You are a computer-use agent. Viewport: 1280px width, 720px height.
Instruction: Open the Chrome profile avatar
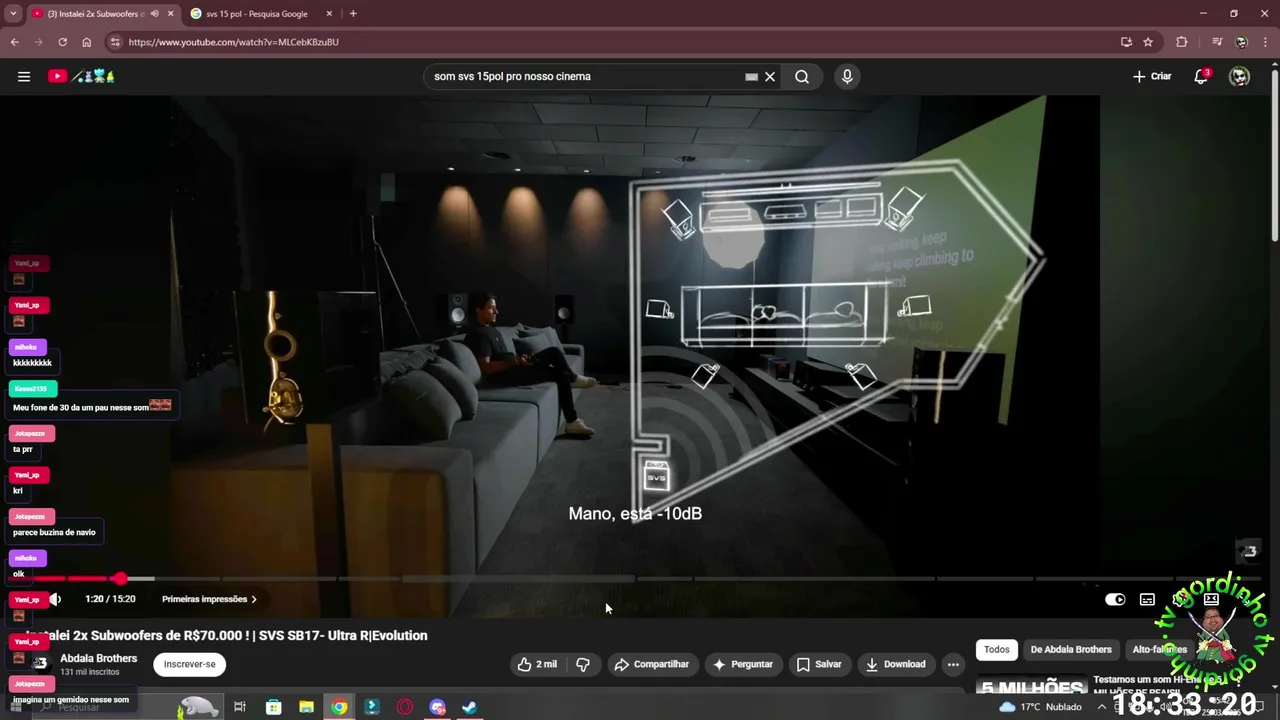pyautogui.click(x=1241, y=42)
